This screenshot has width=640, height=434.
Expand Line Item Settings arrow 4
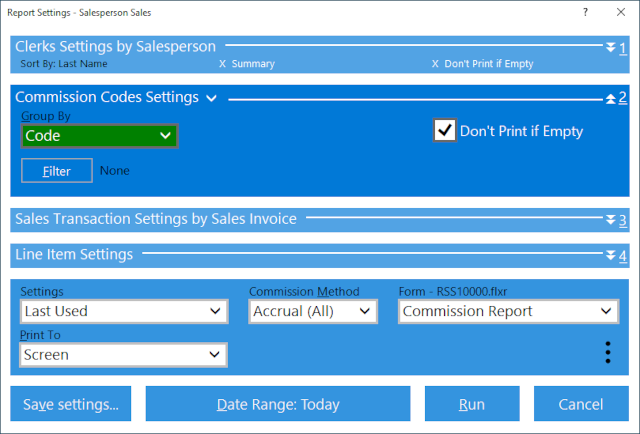[x=616, y=255]
